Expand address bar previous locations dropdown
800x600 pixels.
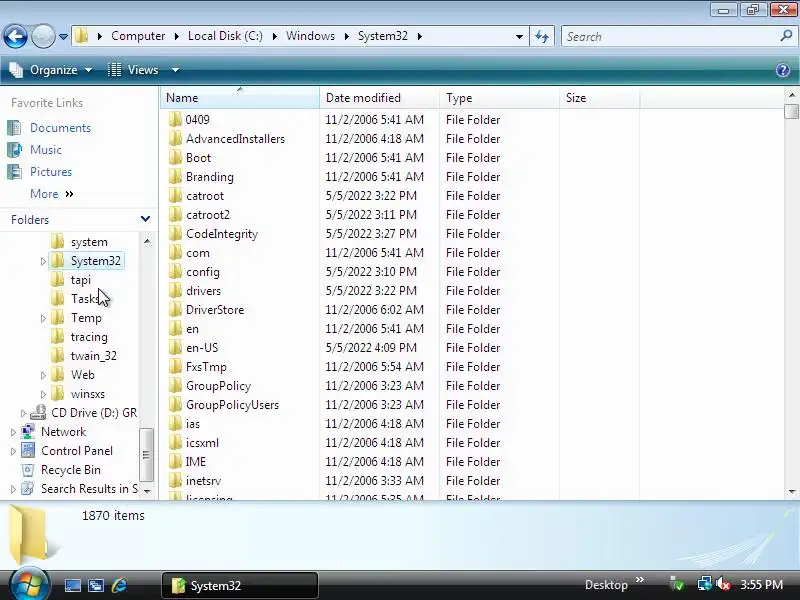click(x=519, y=37)
